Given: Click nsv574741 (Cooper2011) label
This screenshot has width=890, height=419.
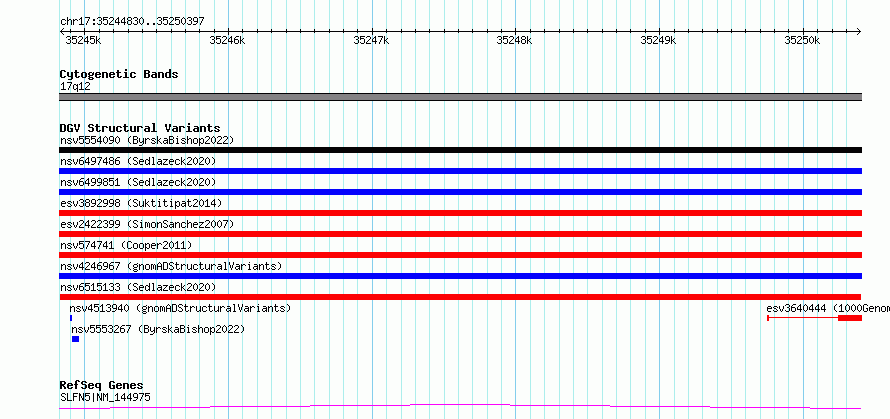Looking at the screenshot, I should 126,245.
